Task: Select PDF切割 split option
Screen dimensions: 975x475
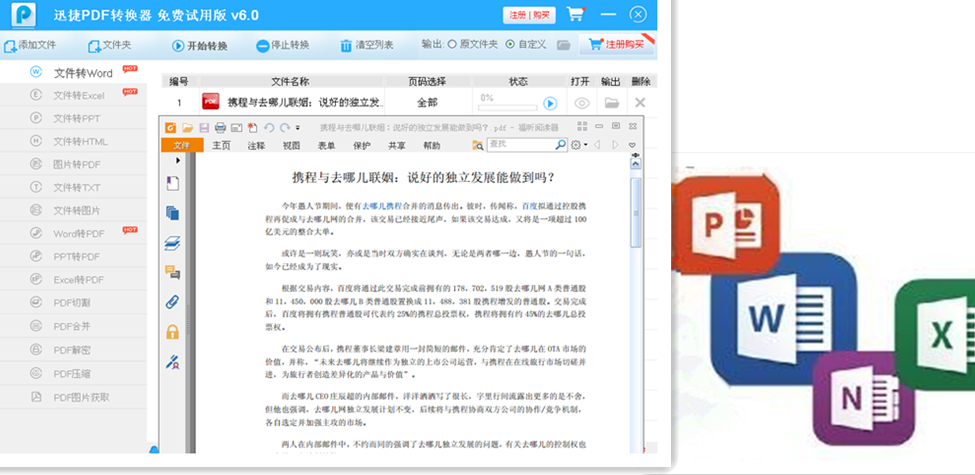Action: point(73,302)
